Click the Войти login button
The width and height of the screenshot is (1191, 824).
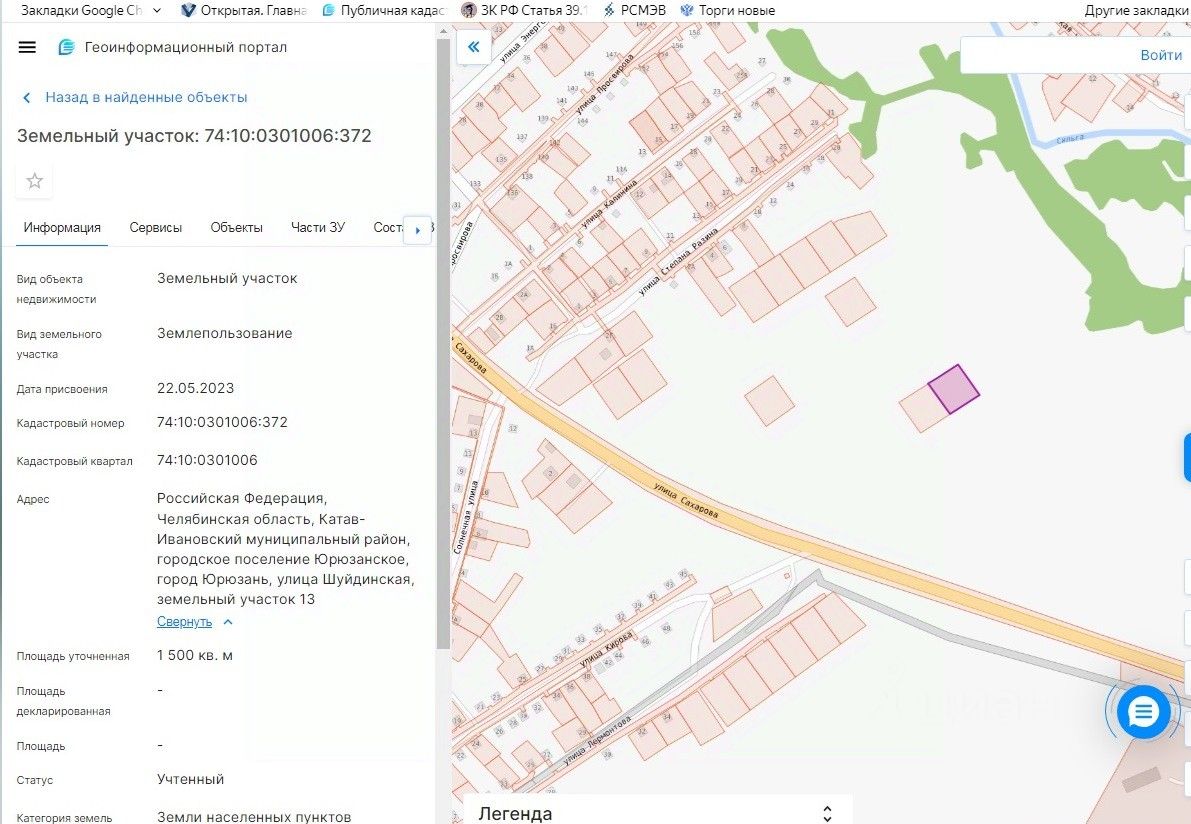[1160, 55]
